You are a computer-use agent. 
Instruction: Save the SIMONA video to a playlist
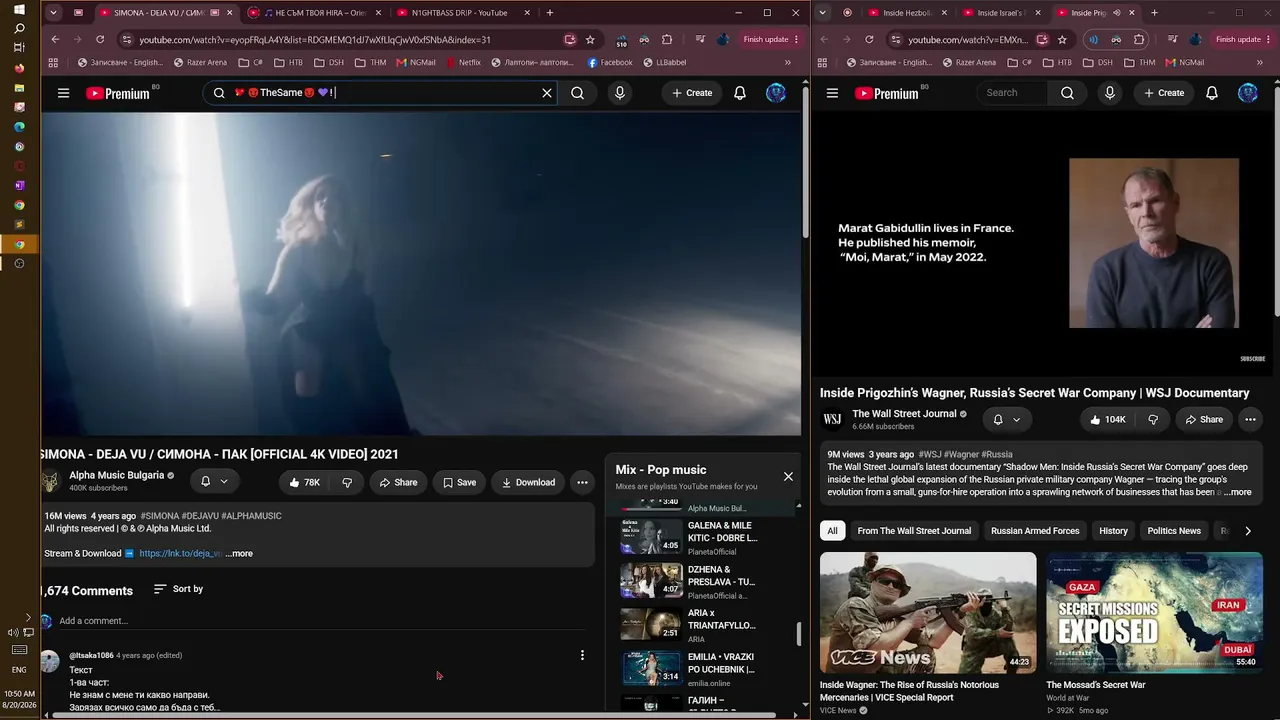click(459, 482)
